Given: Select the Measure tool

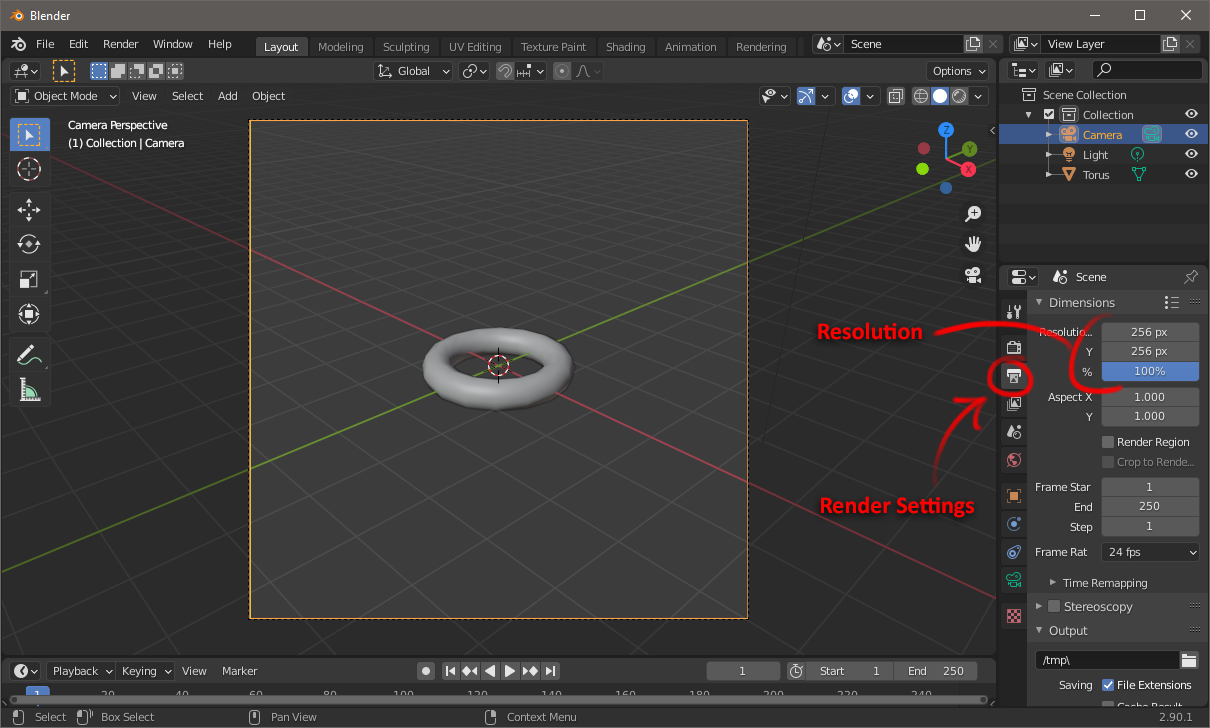Looking at the screenshot, I should 29,390.
